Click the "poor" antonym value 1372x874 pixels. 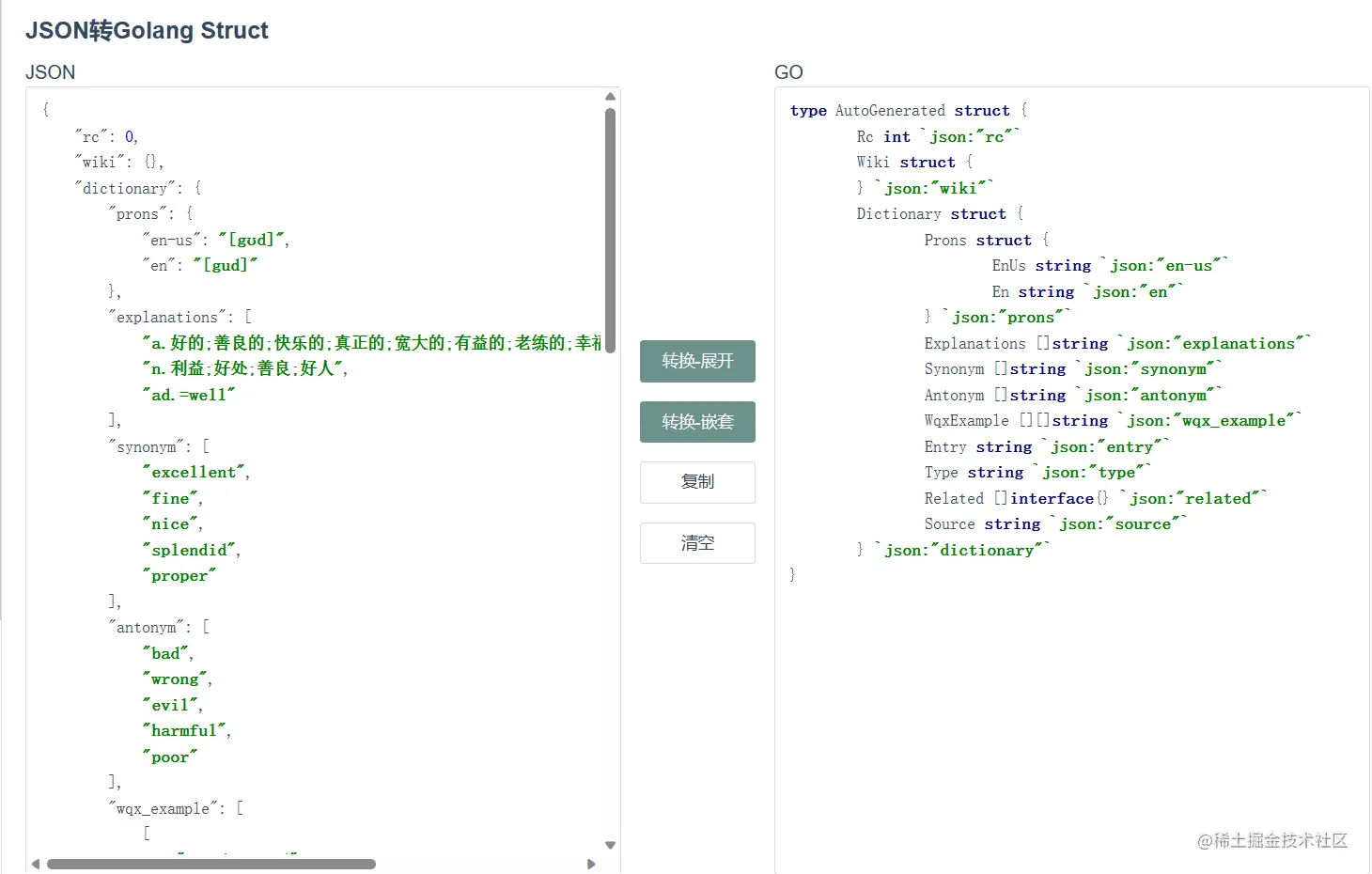pos(170,757)
